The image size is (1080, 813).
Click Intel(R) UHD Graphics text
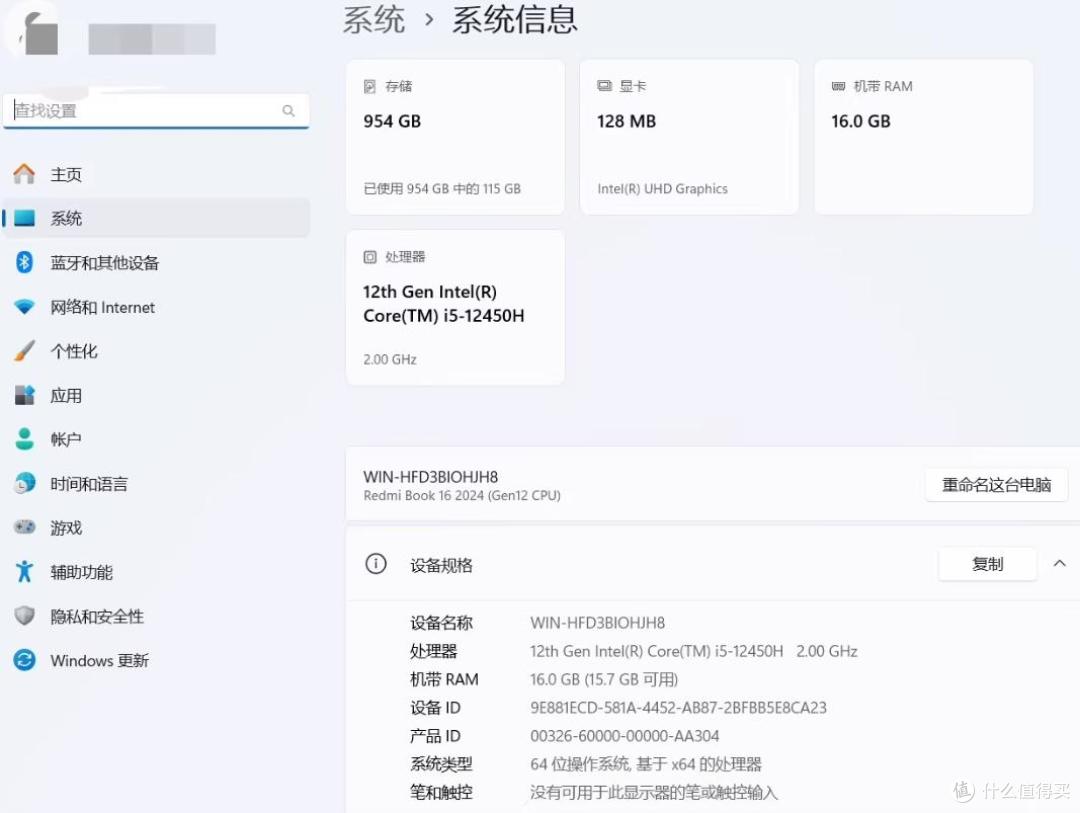click(663, 189)
